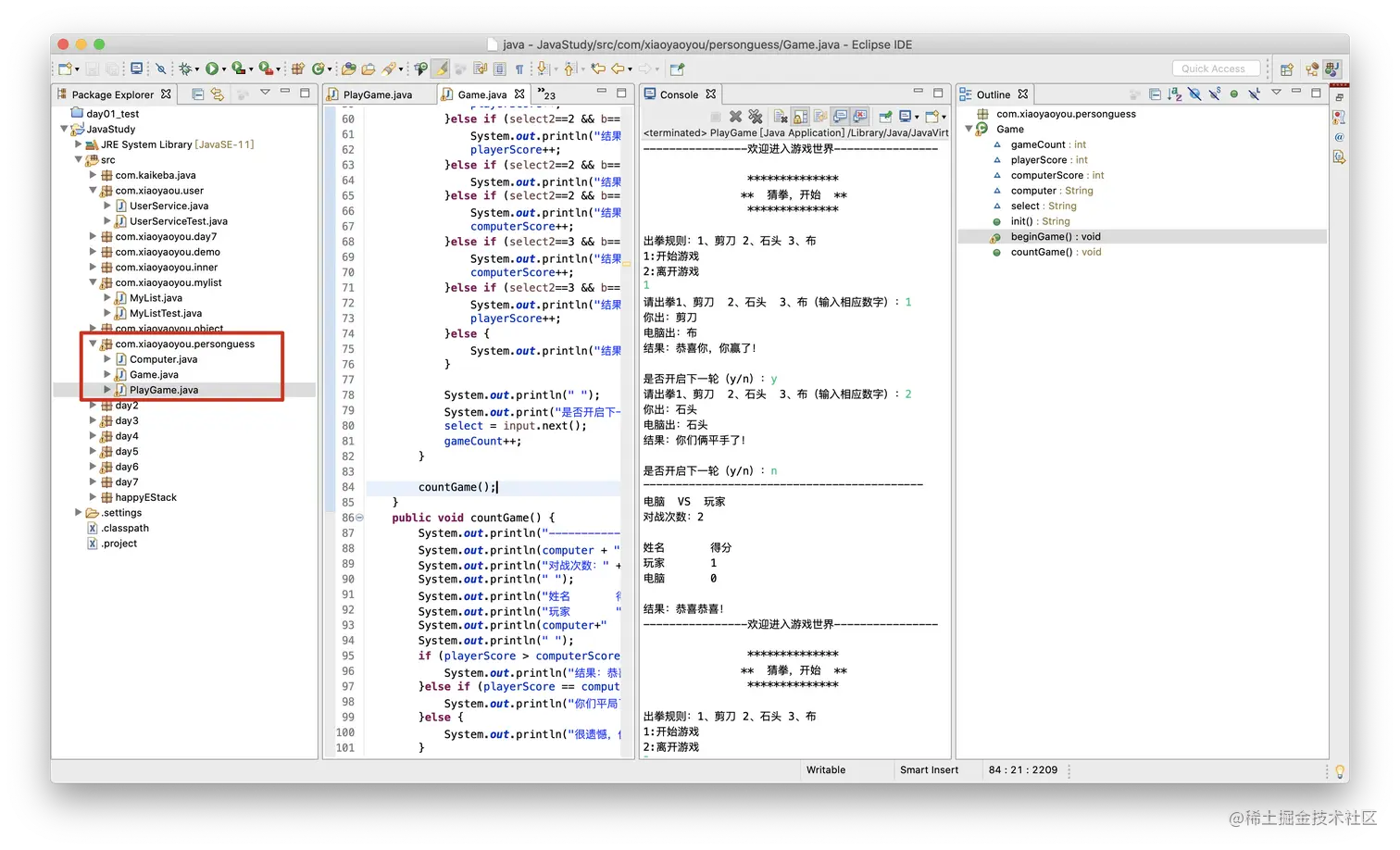Collapse the Game class in Outline
1400x850 pixels.
click(x=969, y=129)
